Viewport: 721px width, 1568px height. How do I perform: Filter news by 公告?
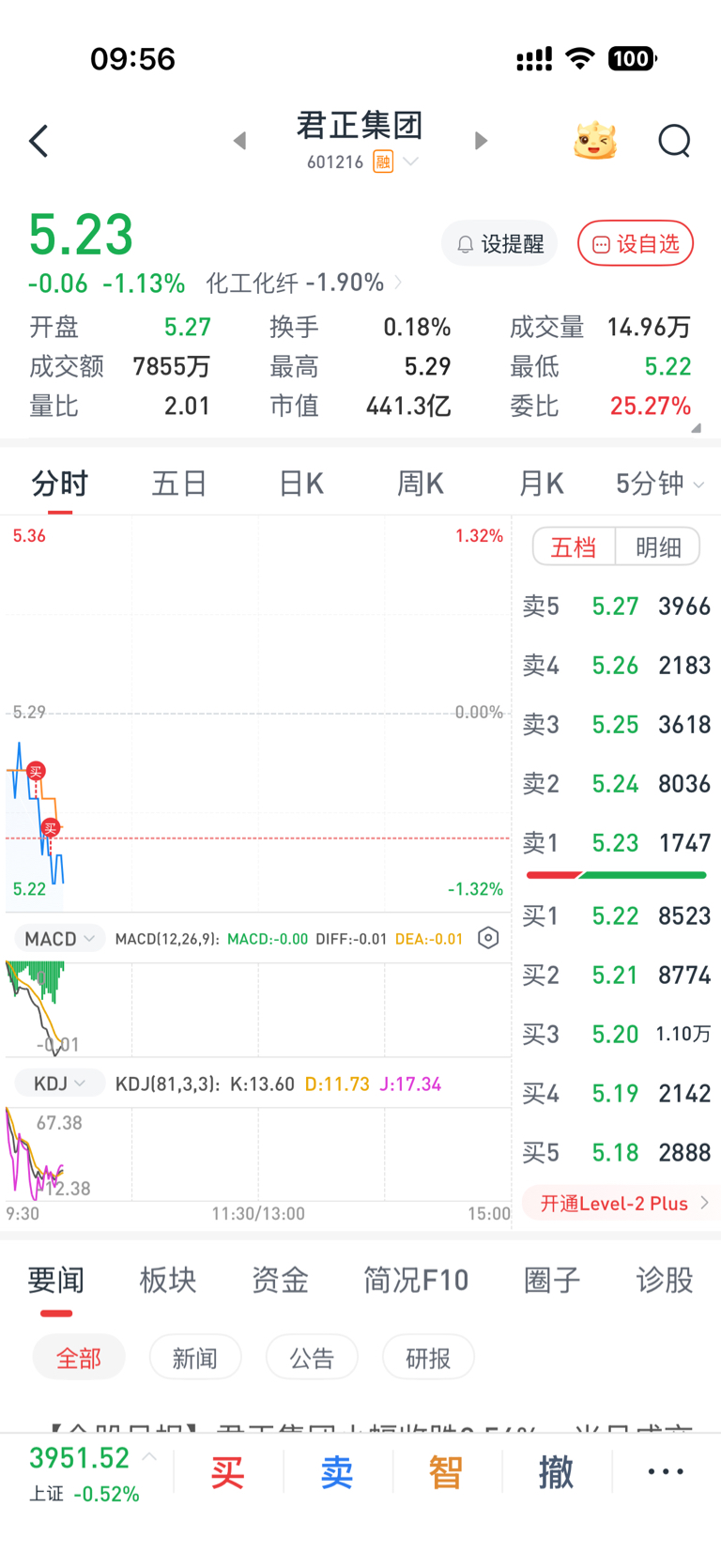312,1358
